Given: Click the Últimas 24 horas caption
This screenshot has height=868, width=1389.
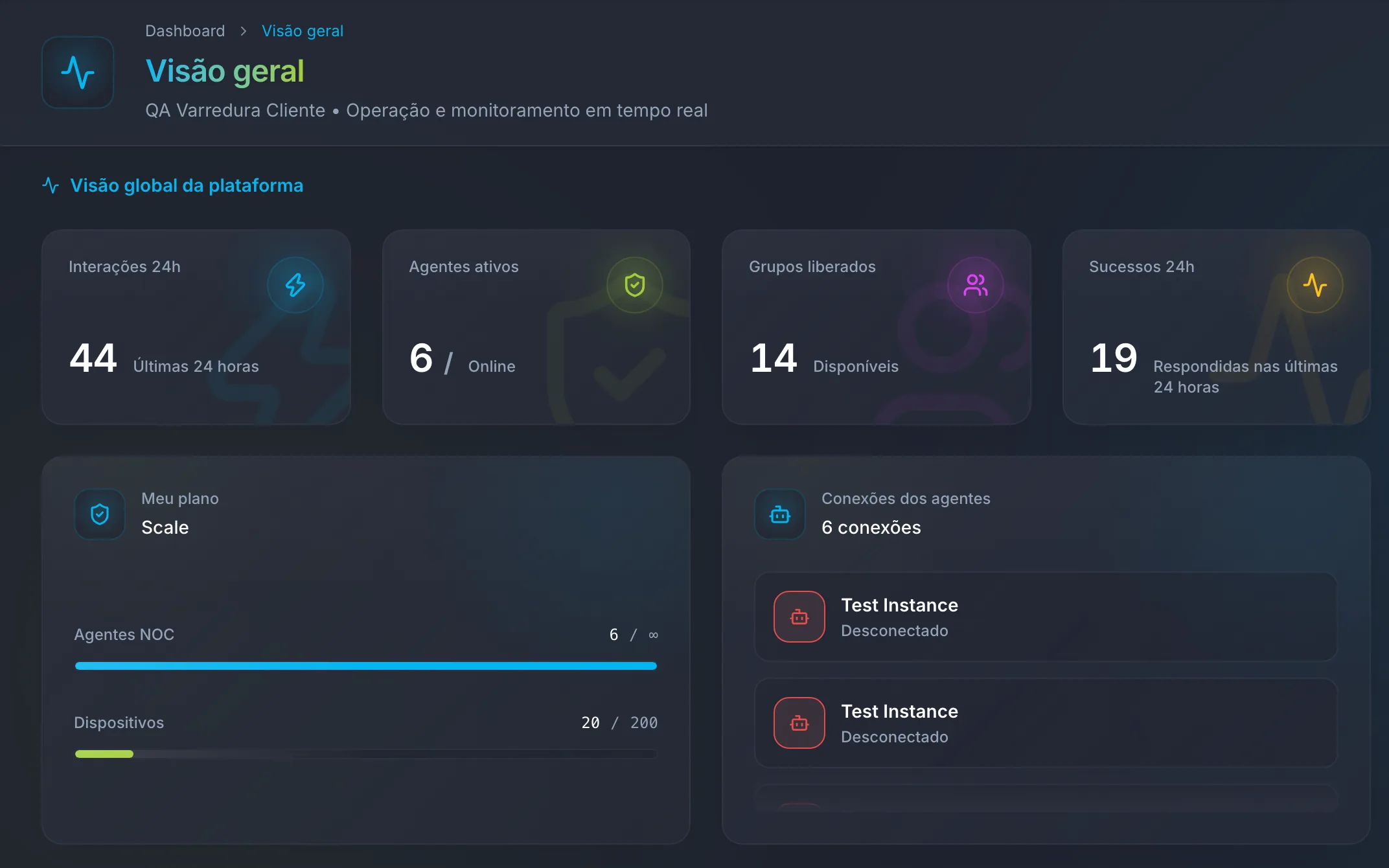Looking at the screenshot, I should point(196,367).
